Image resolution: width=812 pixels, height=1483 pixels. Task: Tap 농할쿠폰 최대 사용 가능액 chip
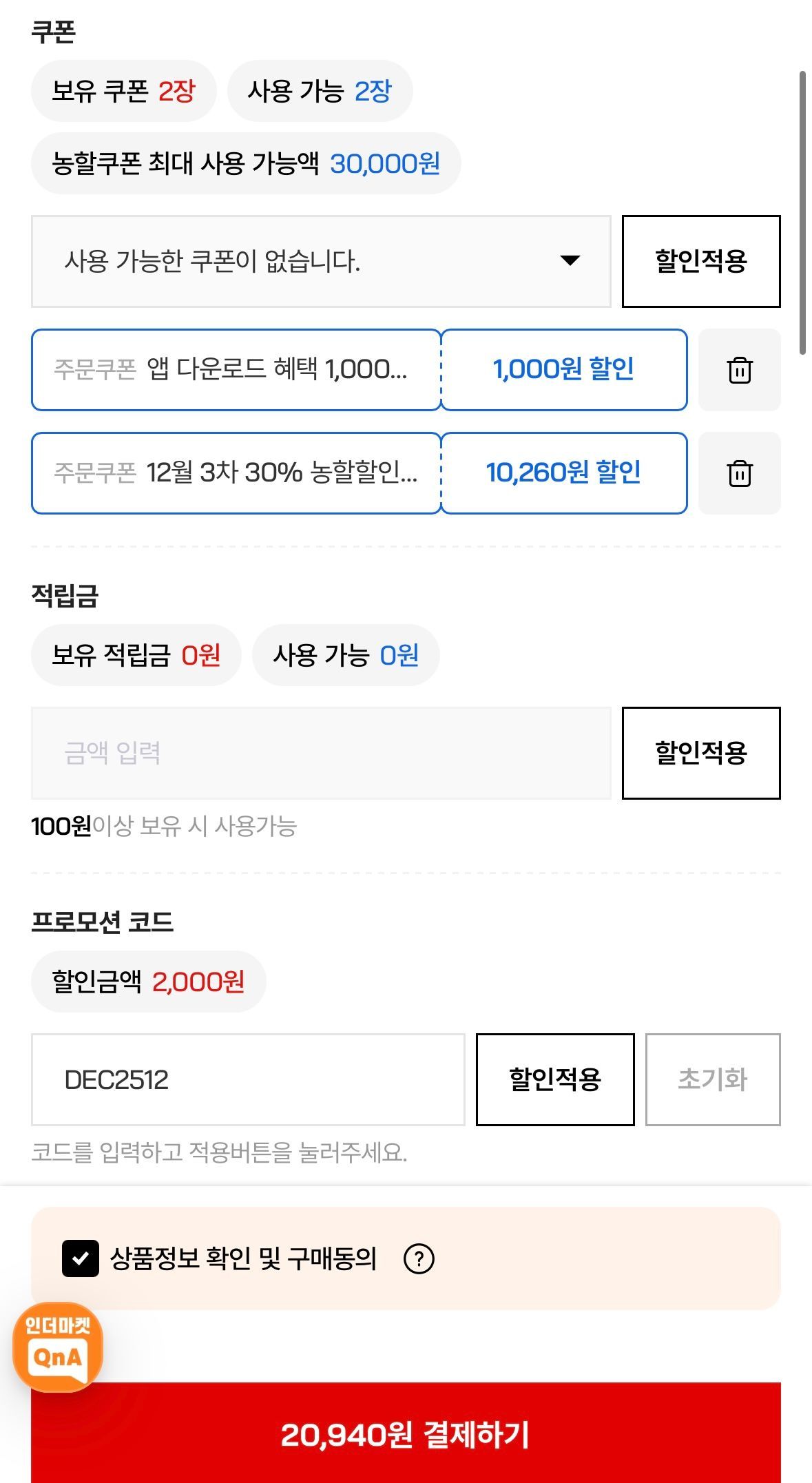point(246,163)
